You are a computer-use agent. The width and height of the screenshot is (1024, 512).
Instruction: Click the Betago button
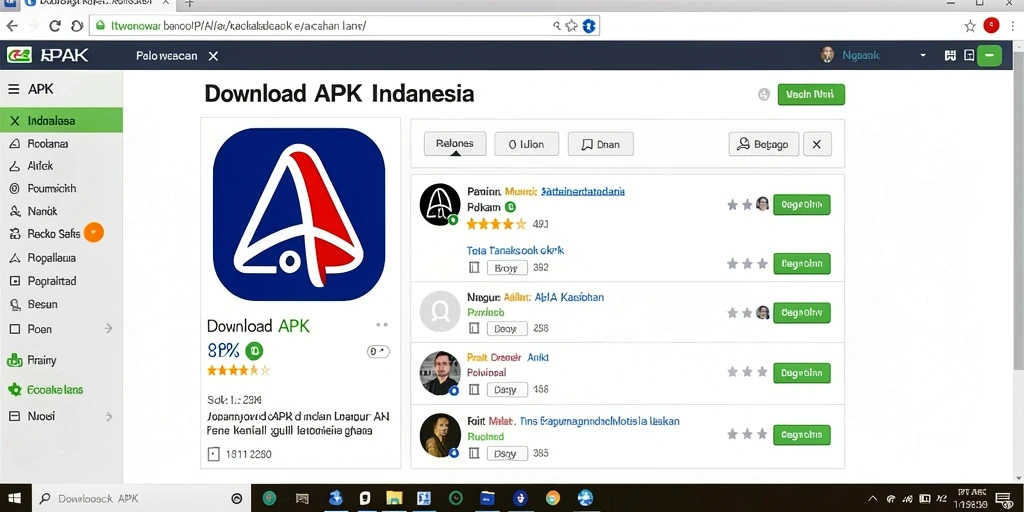click(x=763, y=144)
